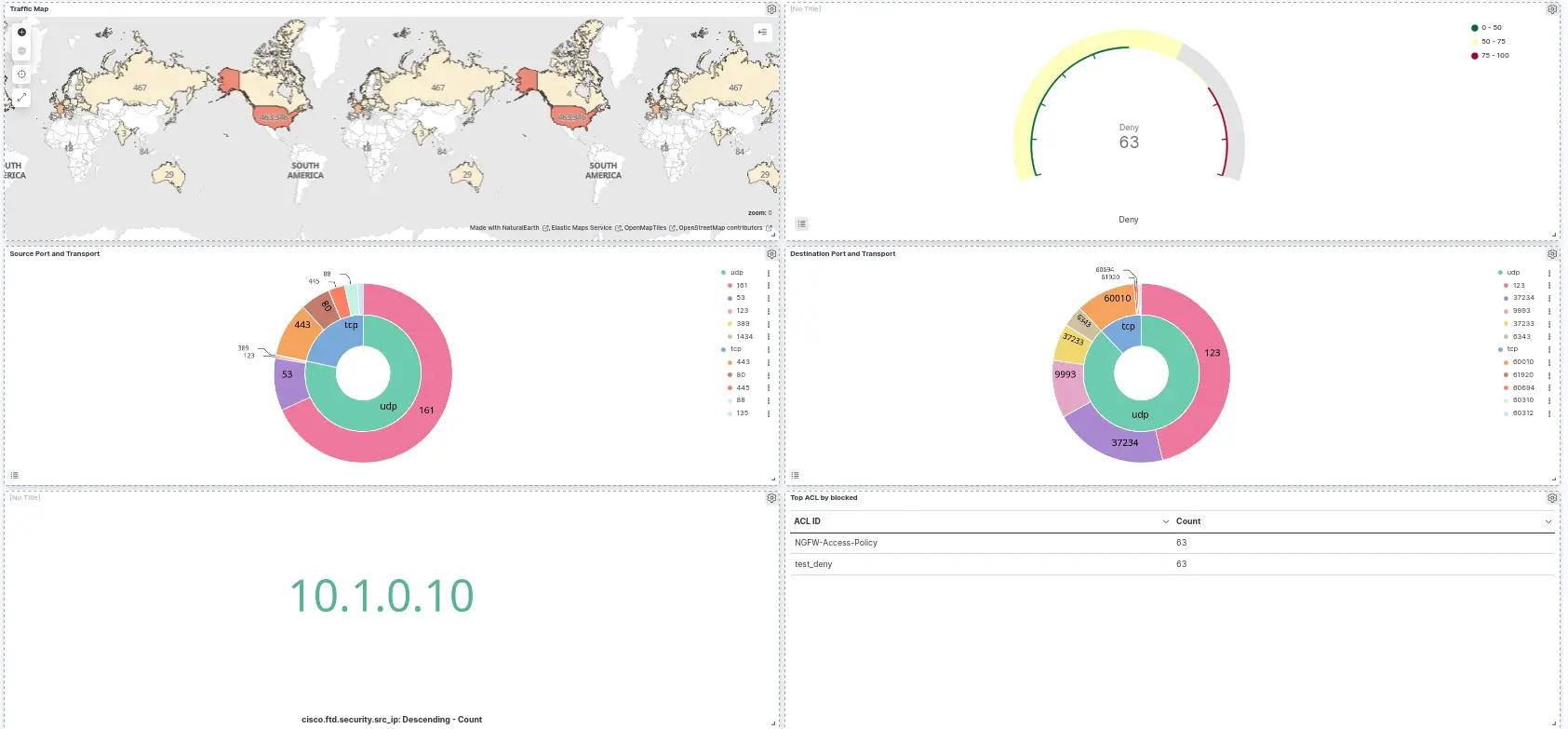Open gear options for Deny gauge panel

[x=1552, y=9]
